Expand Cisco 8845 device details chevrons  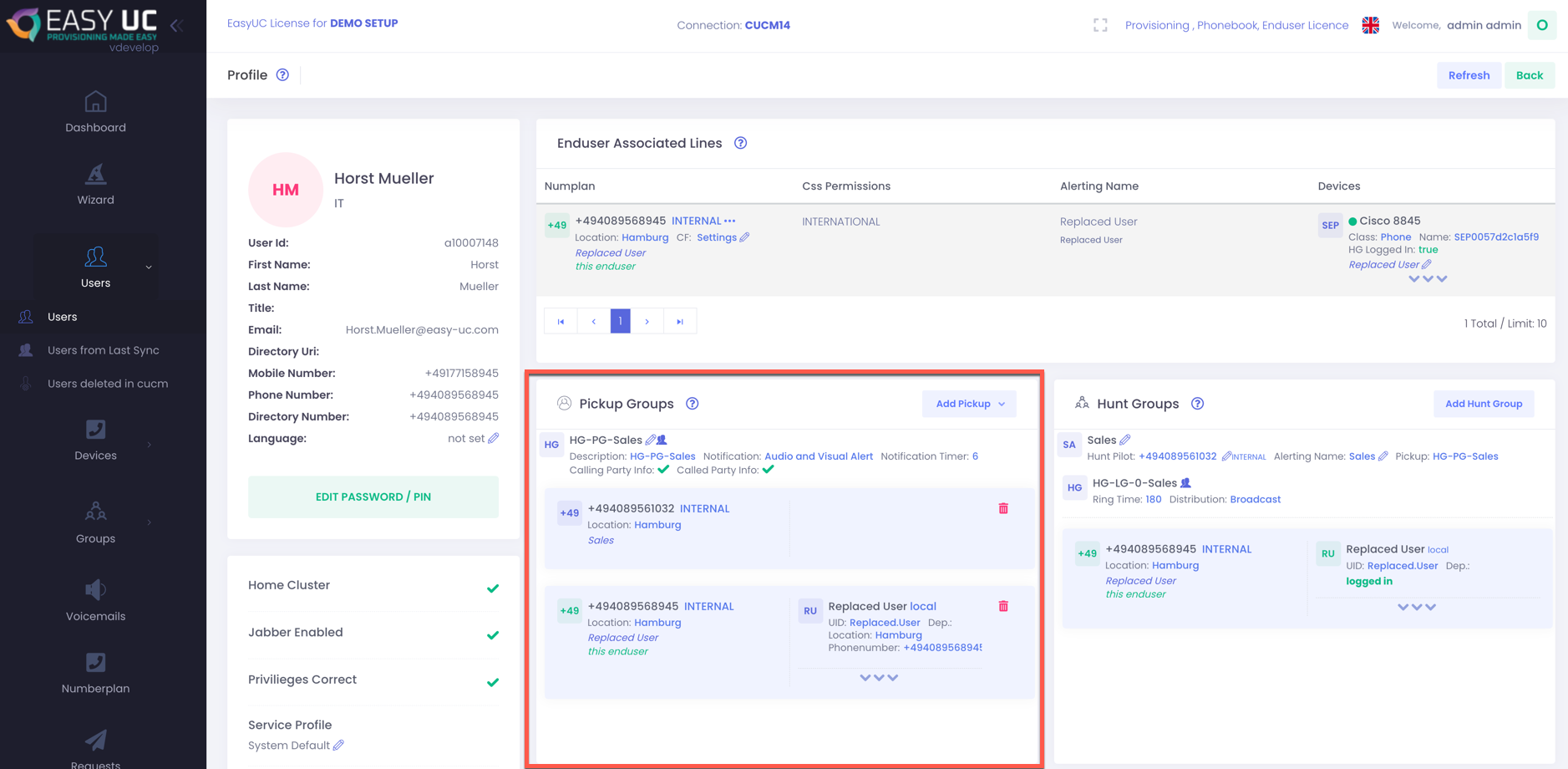1428,279
